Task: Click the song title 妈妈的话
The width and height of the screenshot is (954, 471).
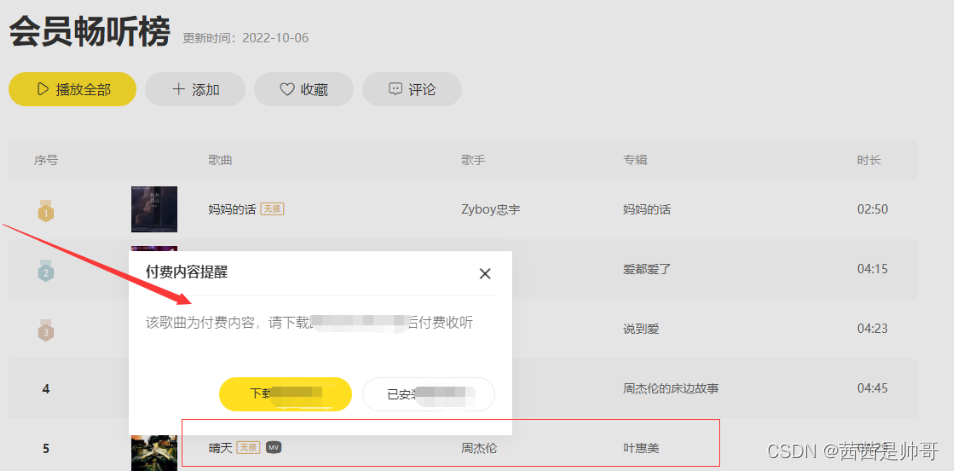Action: (x=232, y=209)
